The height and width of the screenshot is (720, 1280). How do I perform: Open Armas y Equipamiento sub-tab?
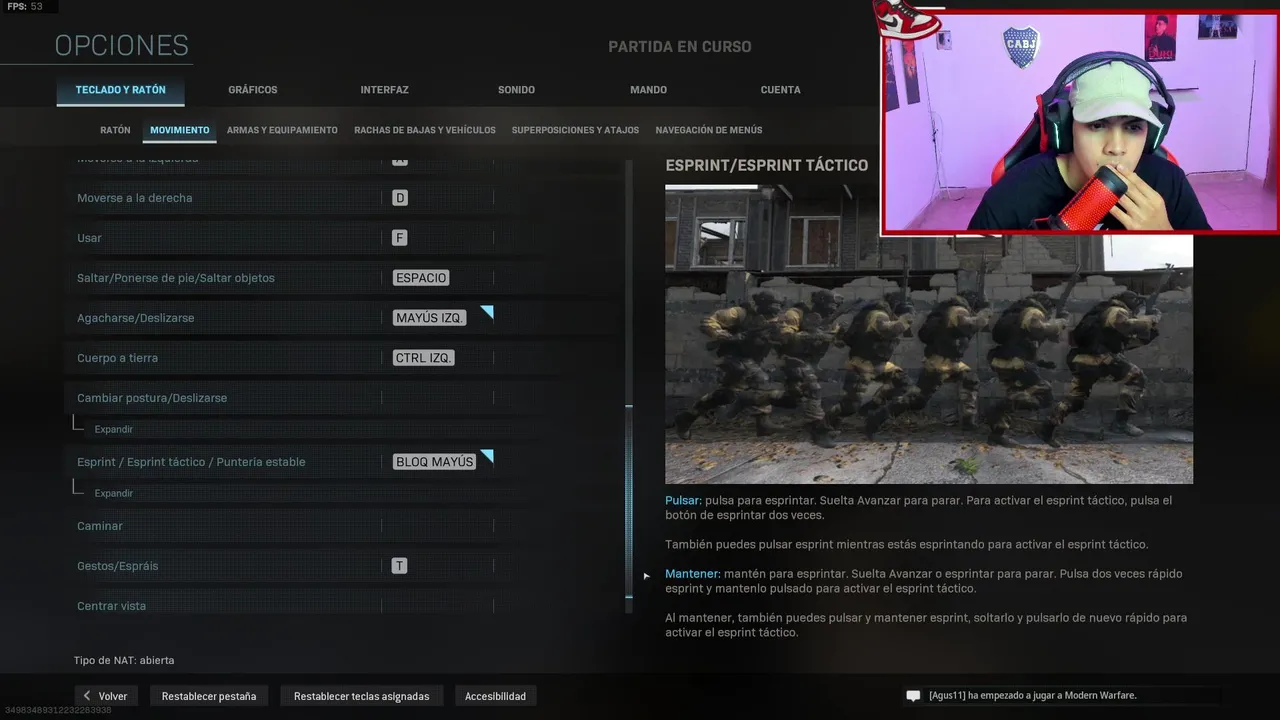(x=282, y=130)
